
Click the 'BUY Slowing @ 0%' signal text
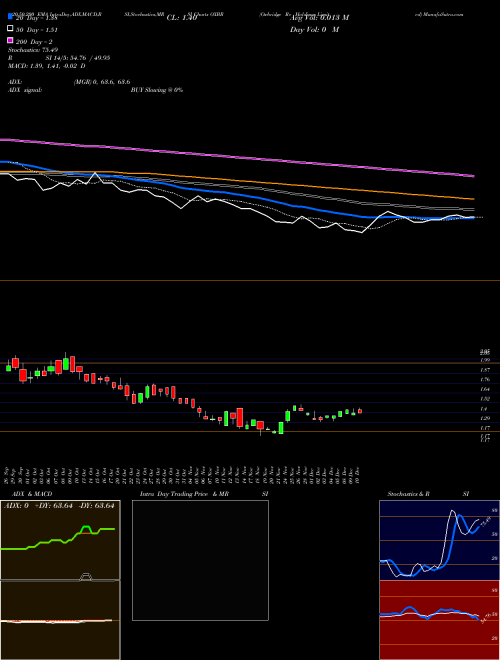point(157,90)
